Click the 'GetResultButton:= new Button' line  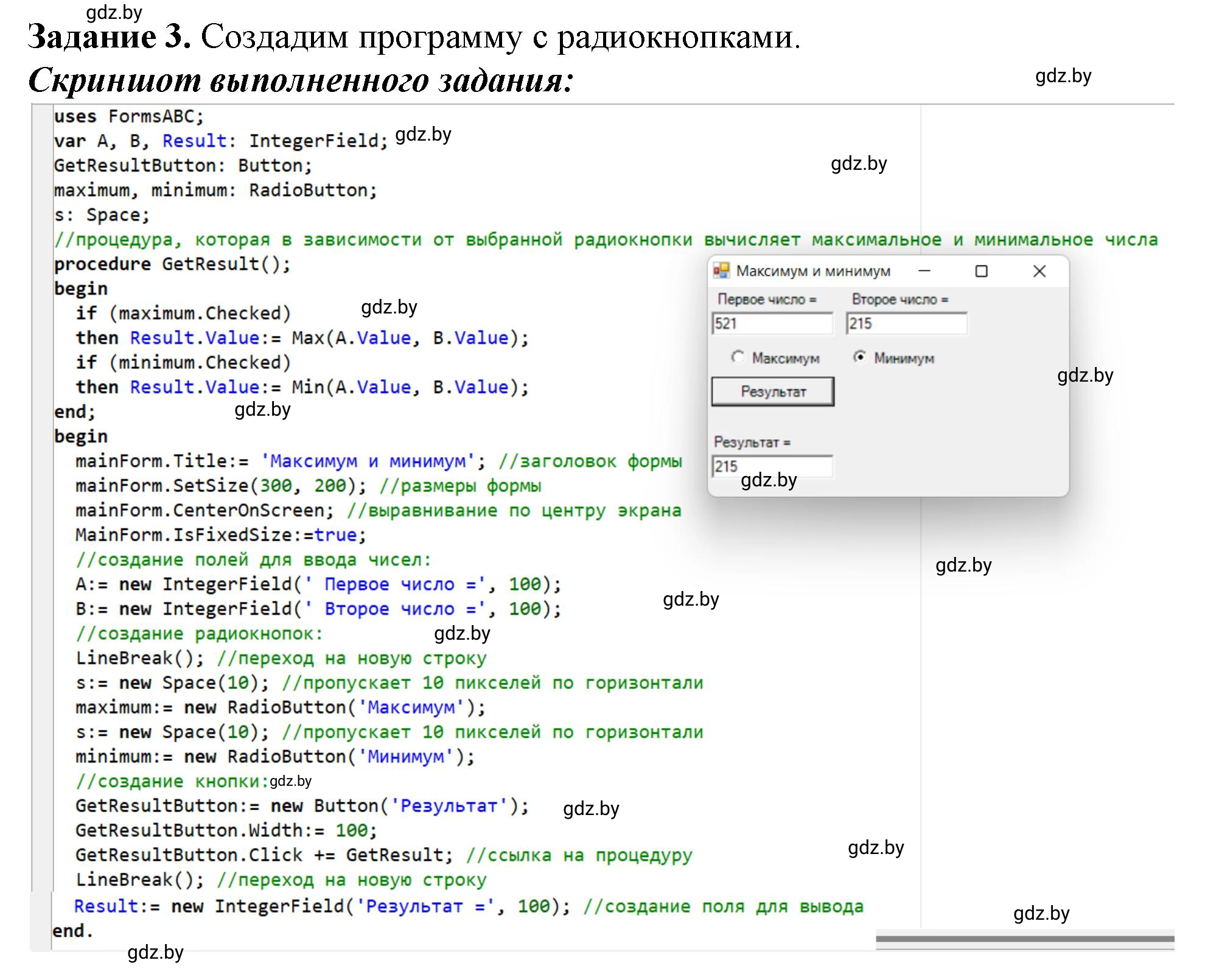tap(302, 806)
